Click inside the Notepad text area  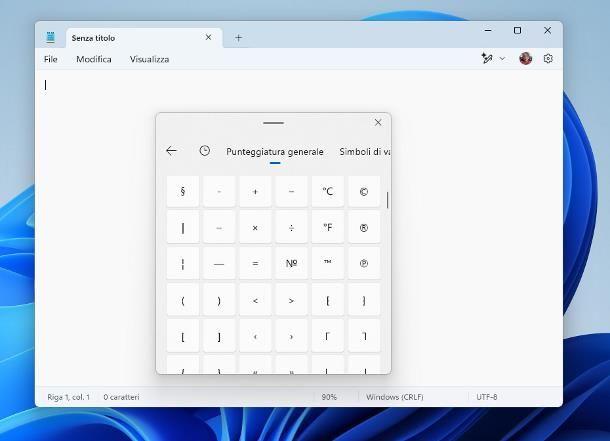pos(299,228)
